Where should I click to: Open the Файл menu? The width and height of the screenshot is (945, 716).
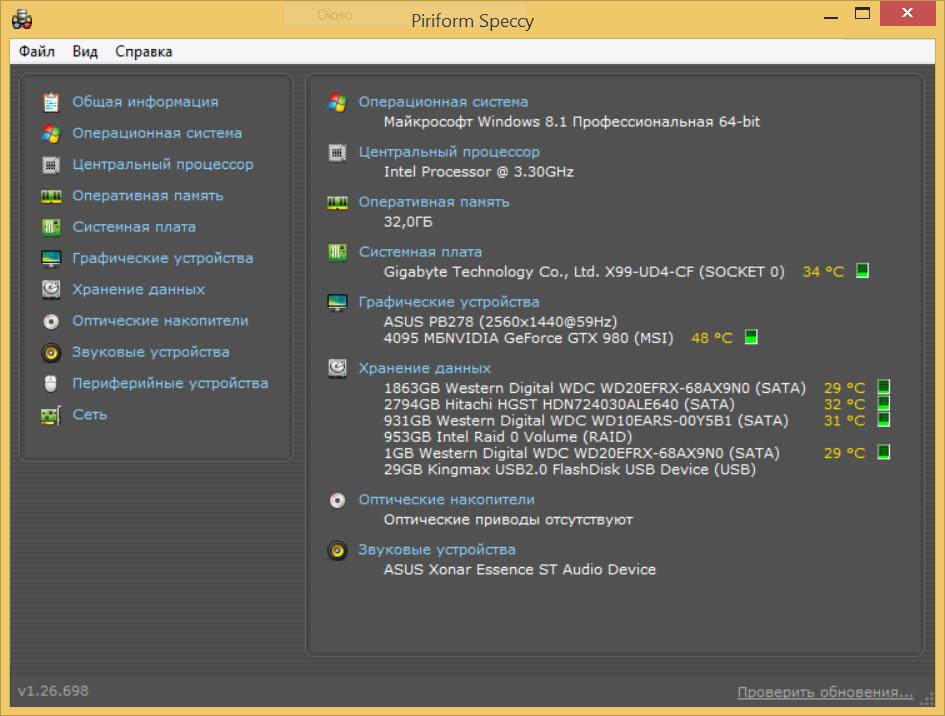click(x=37, y=51)
